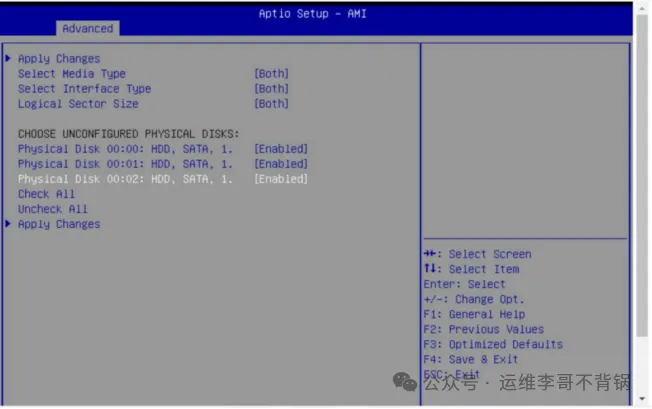Select highlighted Physical Disk 00:02 label

[x=125, y=179]
